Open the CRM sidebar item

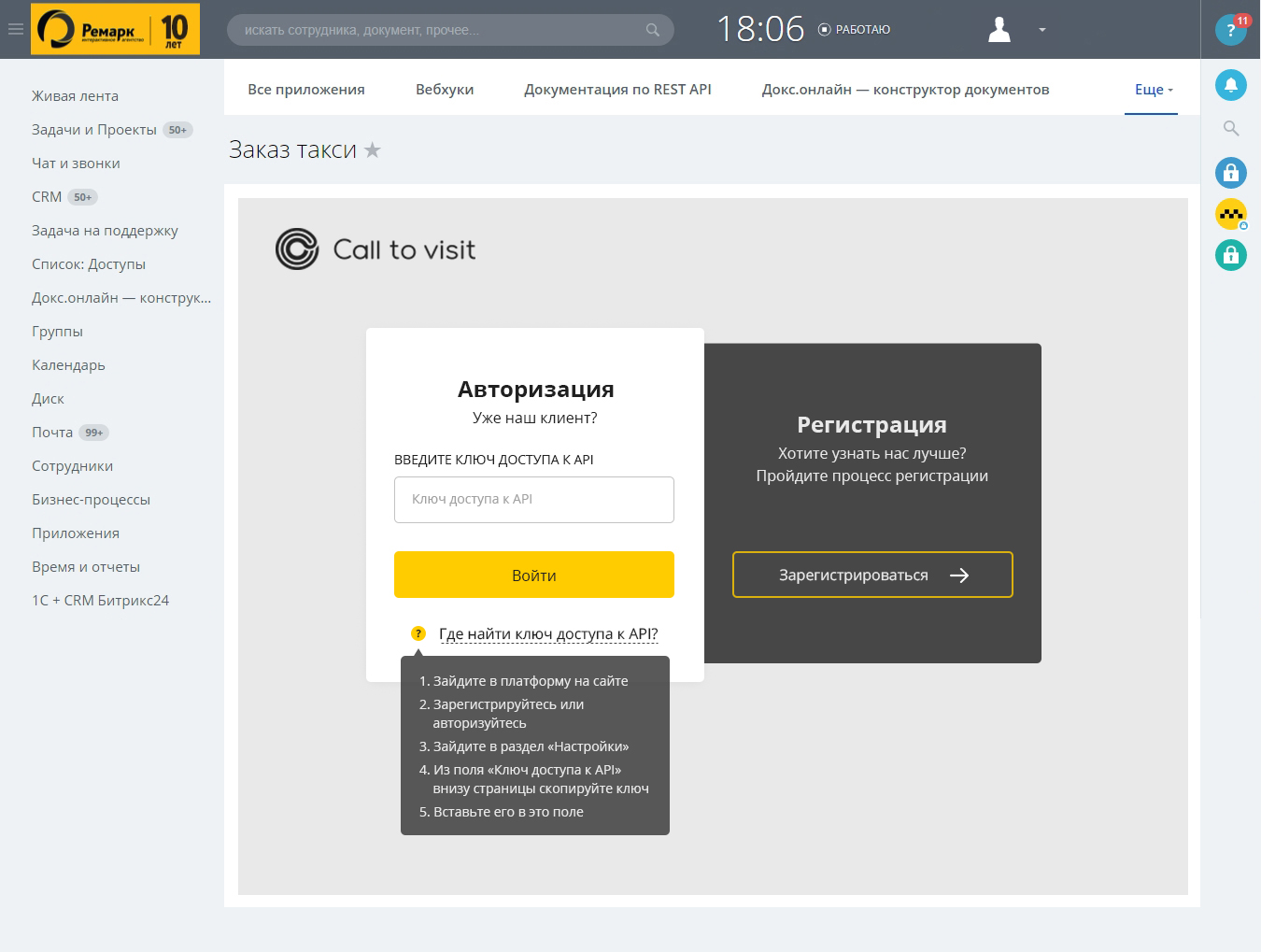coord(47,197)
